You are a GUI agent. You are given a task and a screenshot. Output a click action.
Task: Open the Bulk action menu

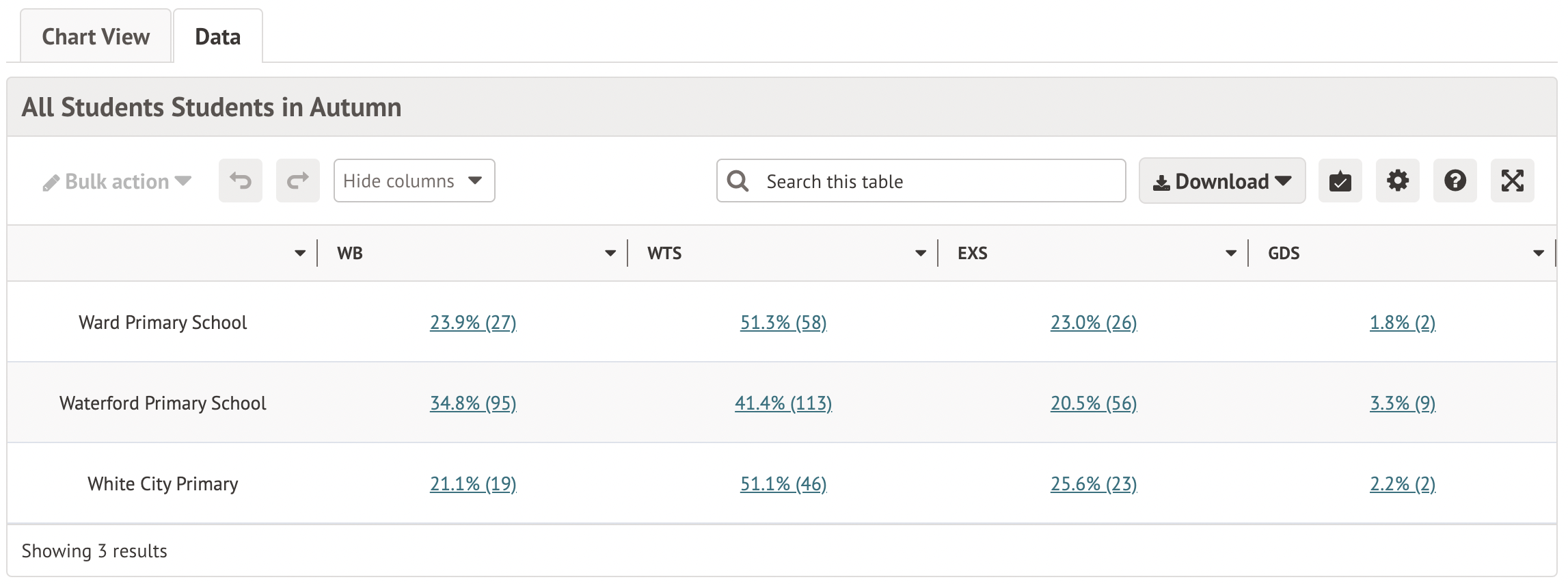point(117,182)
